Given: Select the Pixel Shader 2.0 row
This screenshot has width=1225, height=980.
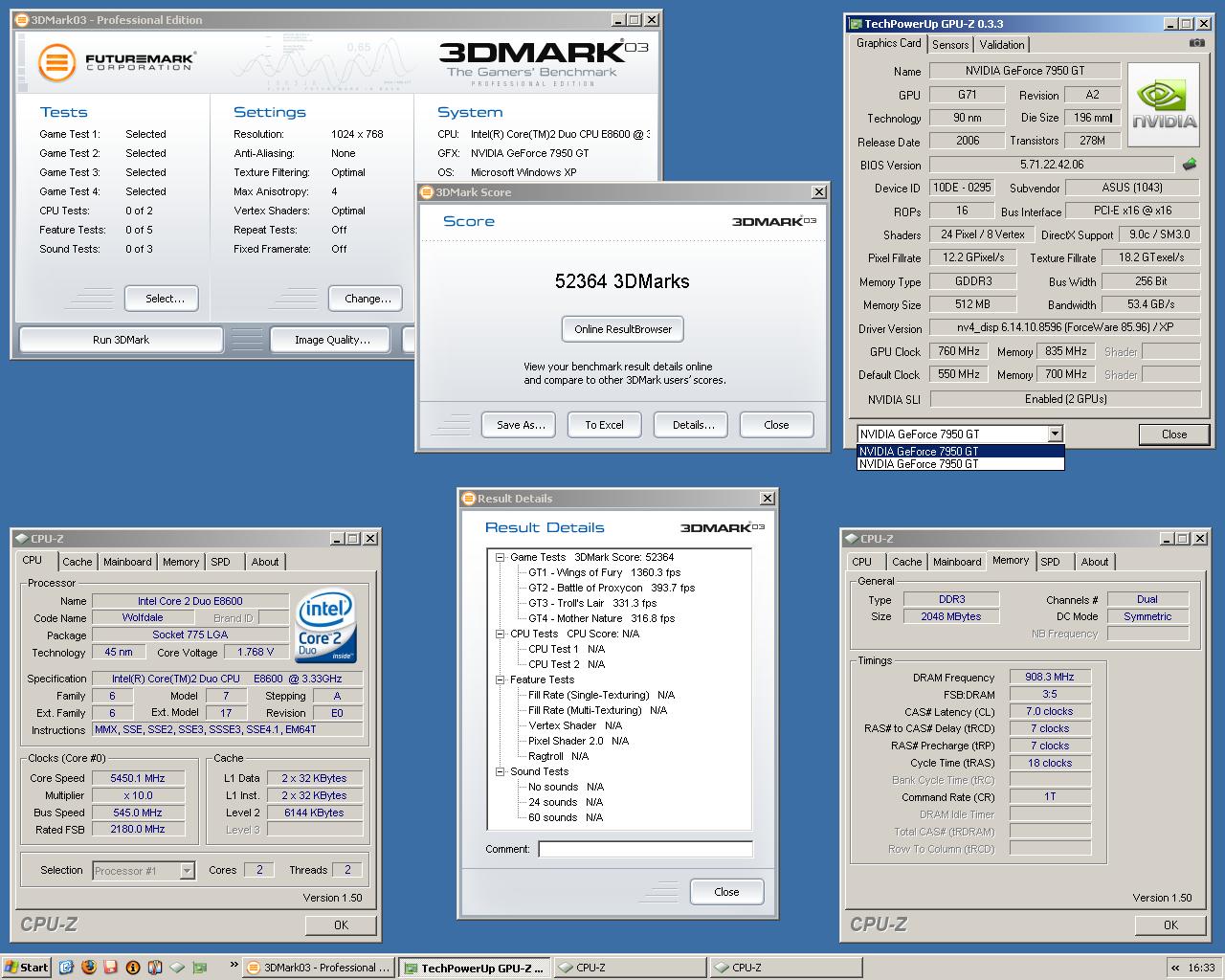Looking at the screenshot, I should pyautogui.click(x=578, y=741).
